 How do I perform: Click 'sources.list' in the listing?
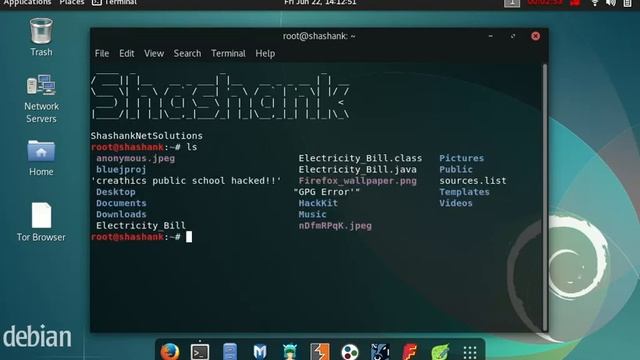[x=473, y=181]
